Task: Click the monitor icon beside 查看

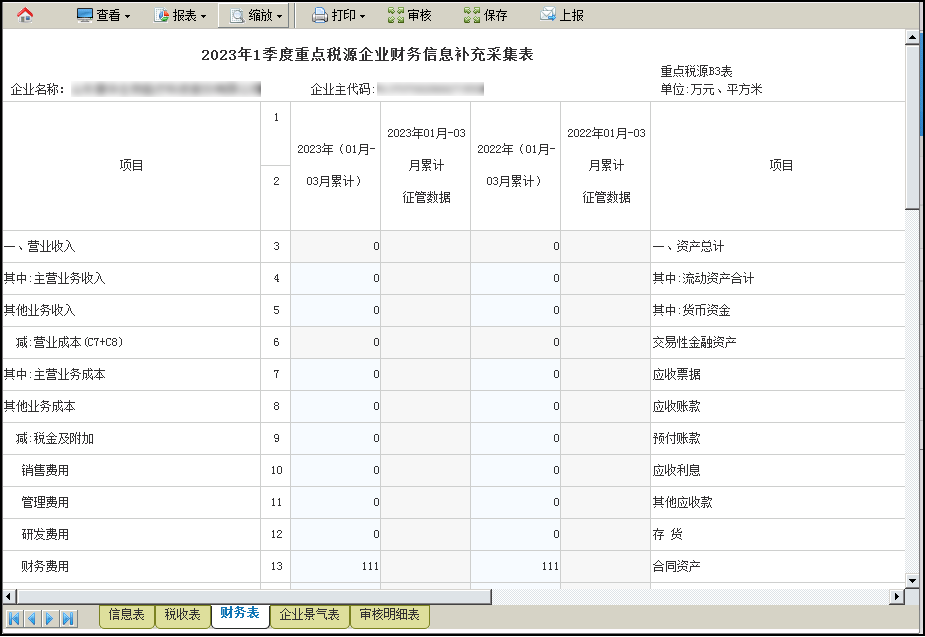Action: click(x=85, y=15)
